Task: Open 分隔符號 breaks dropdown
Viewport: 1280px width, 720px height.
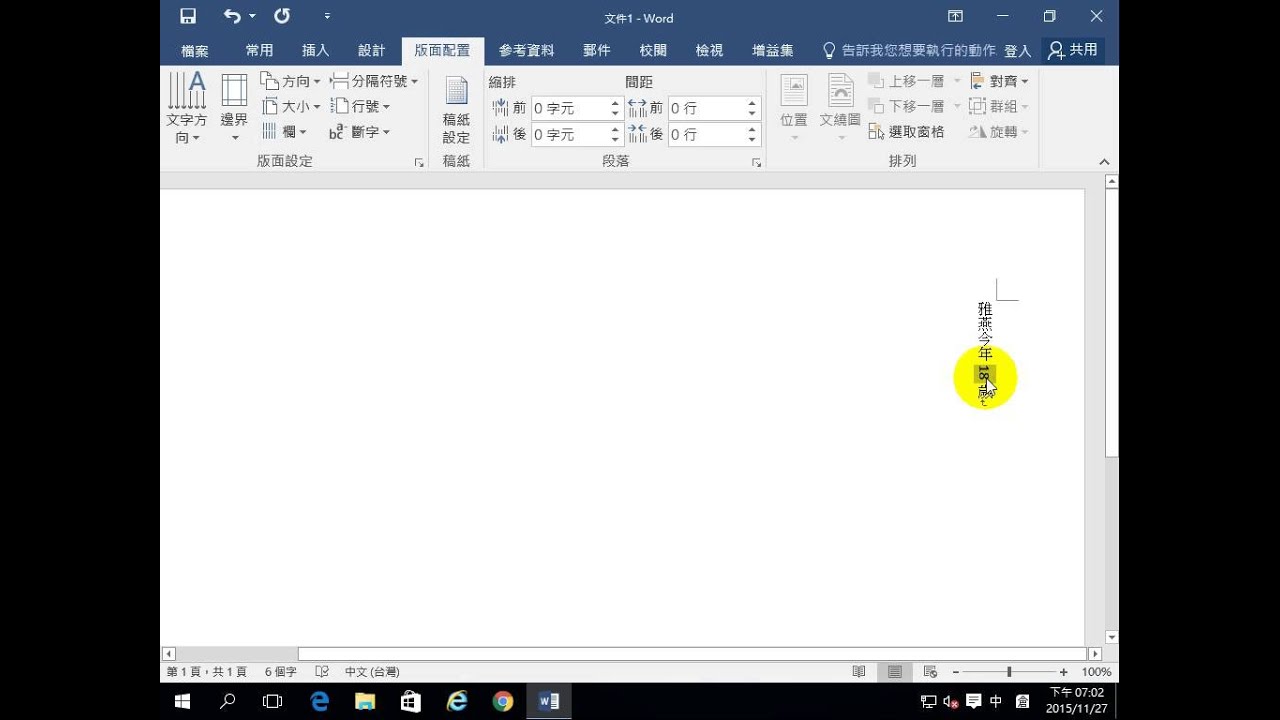Action: pyautogui.click(x=374, y=81)
